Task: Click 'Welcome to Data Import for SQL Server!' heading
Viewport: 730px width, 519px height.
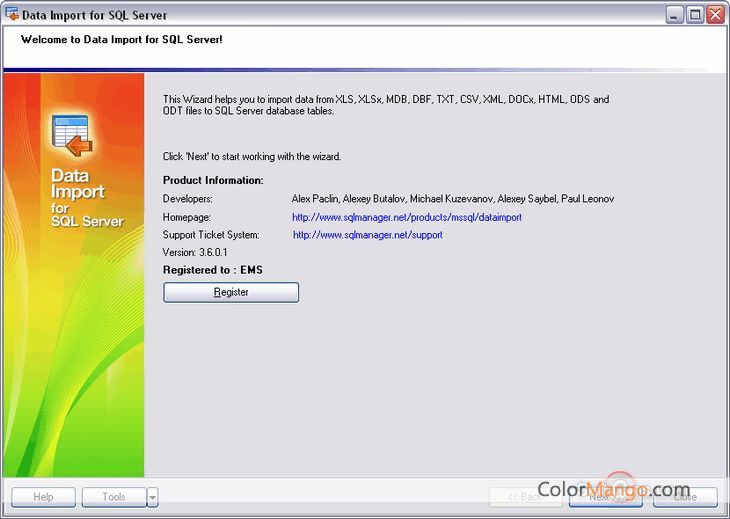Action: (x=122, y=40)
